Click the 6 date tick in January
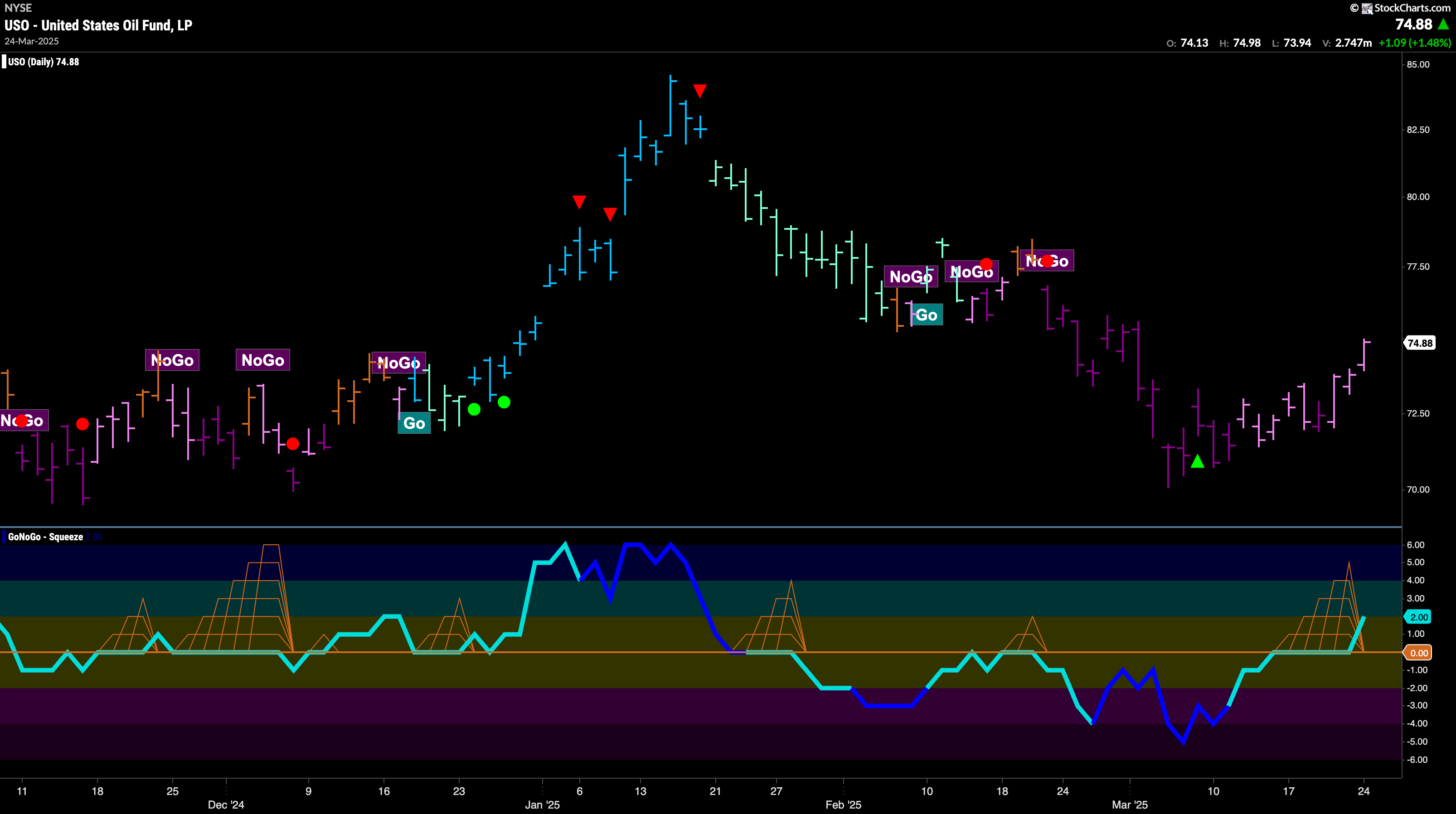Screen dimensions: 1456x814 click(580, 791)
